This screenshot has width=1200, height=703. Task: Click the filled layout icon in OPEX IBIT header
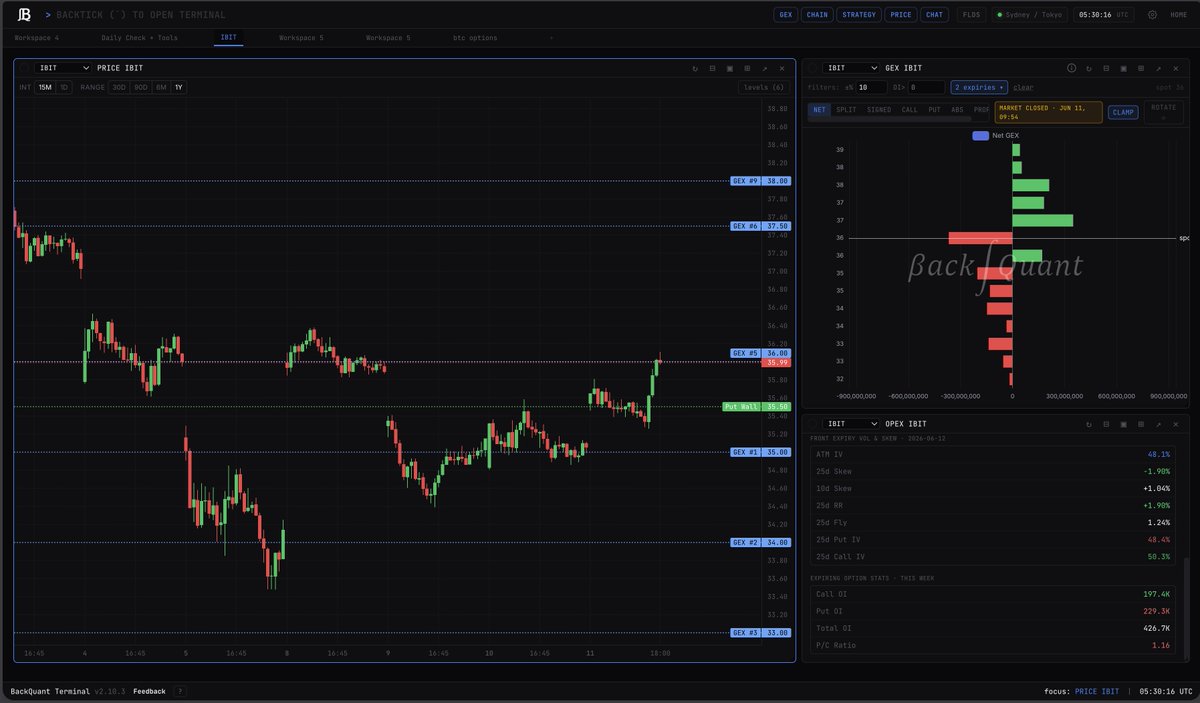tap(1124, 424)
